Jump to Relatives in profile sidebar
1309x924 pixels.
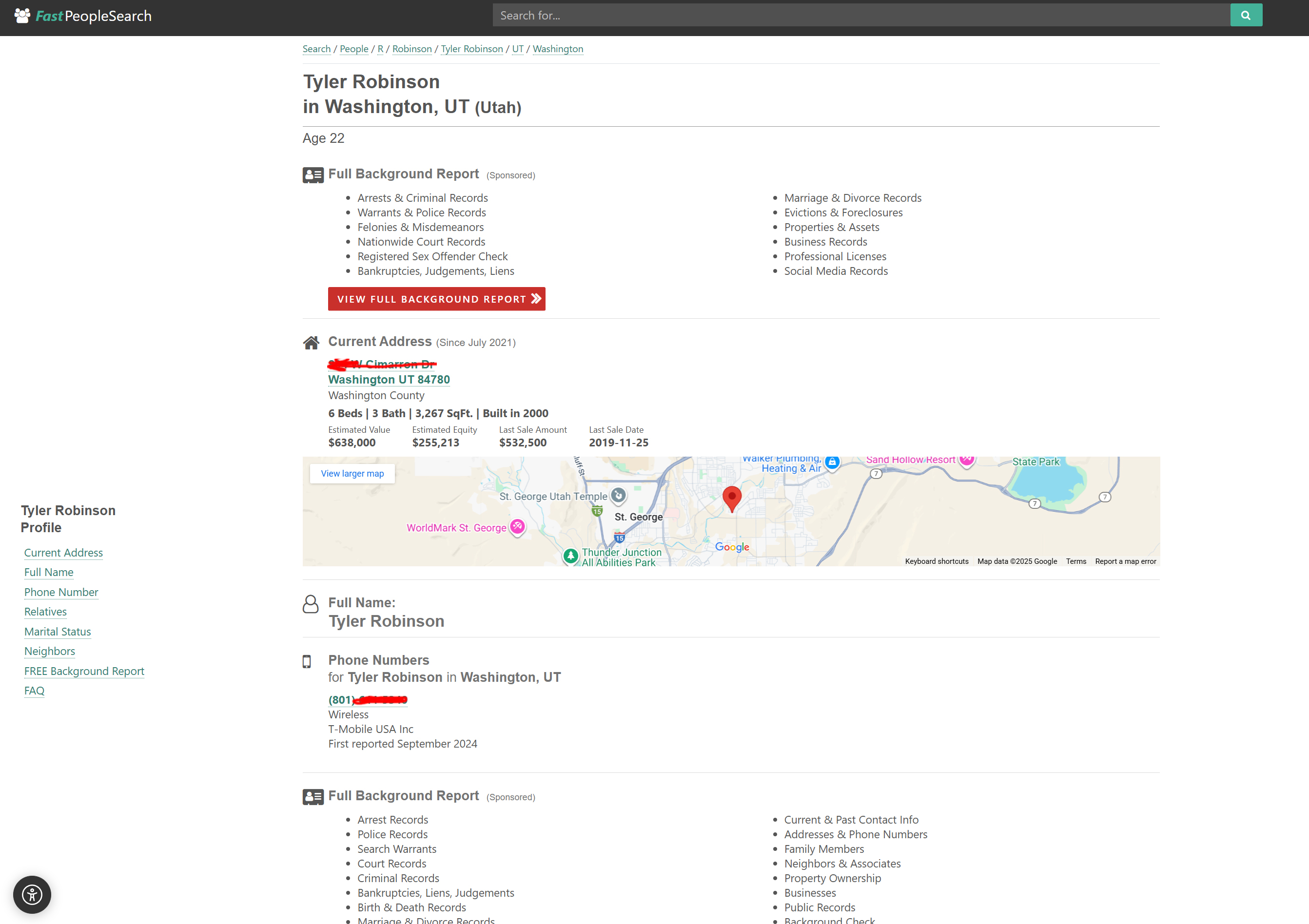coord(45,612)
